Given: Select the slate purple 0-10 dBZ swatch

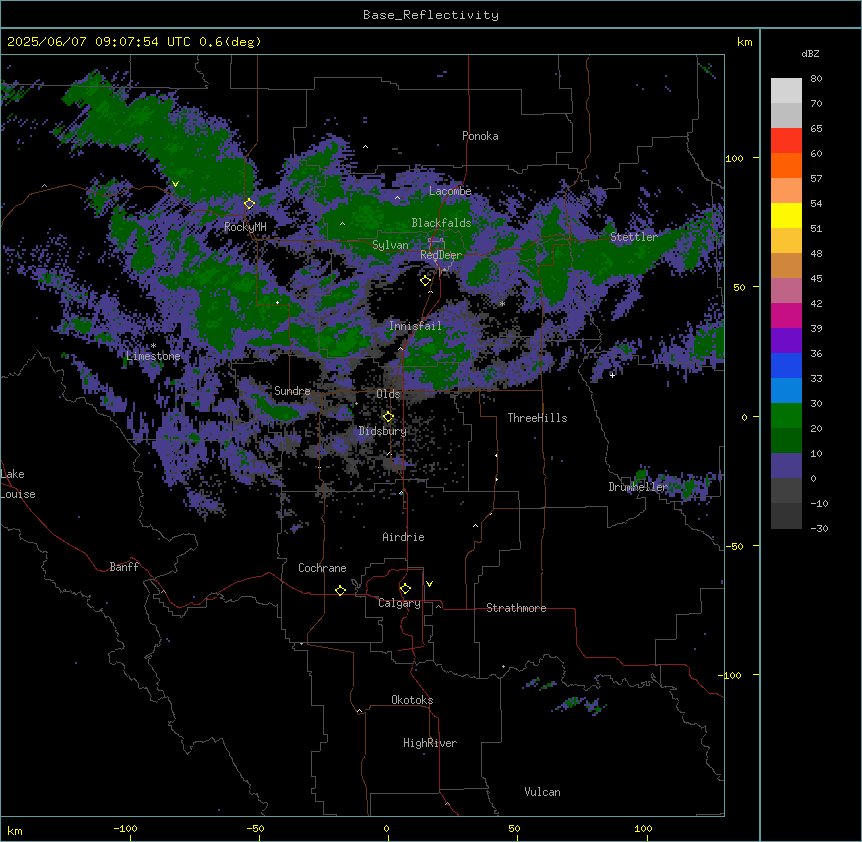Looking at the screenshot, I should [x=786, y=466].
